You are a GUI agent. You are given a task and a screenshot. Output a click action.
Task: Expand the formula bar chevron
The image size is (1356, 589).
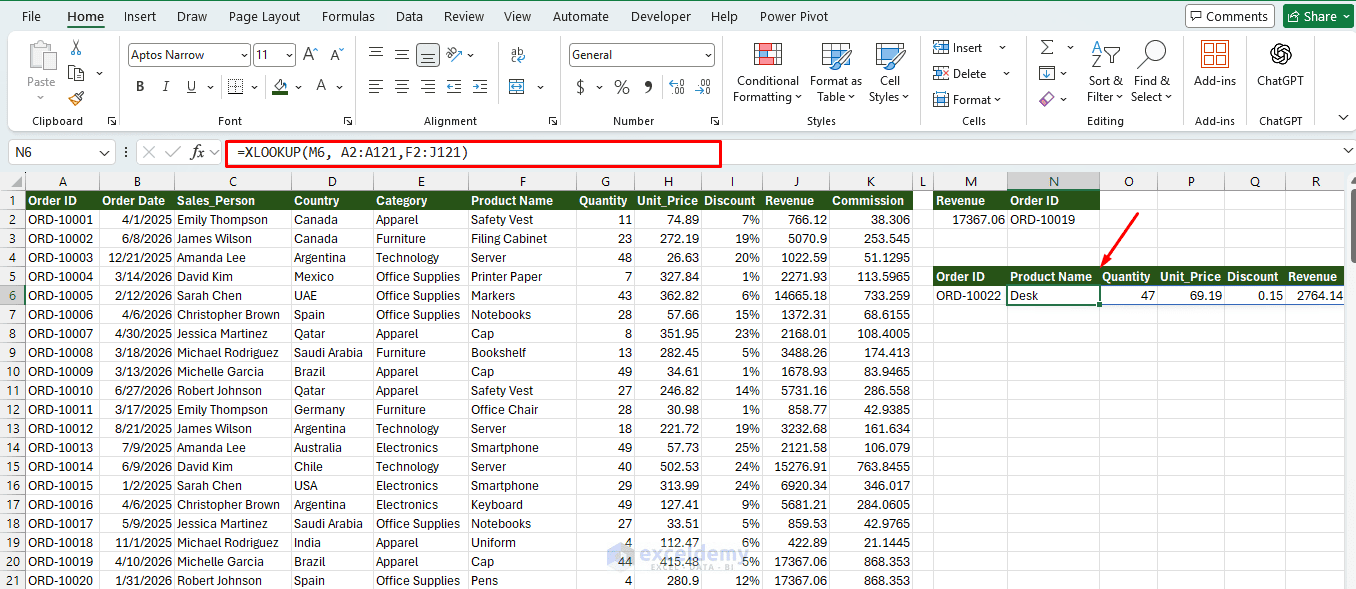pyautogui.click(x=1347, y=151)
